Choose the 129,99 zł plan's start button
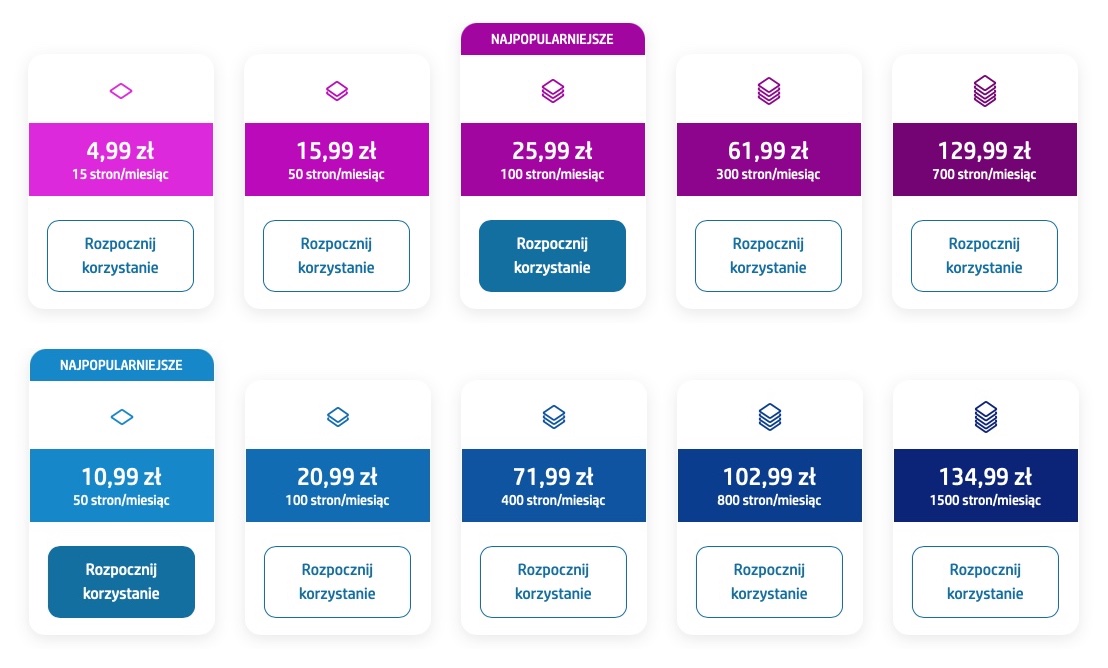 tap(985, 256)
